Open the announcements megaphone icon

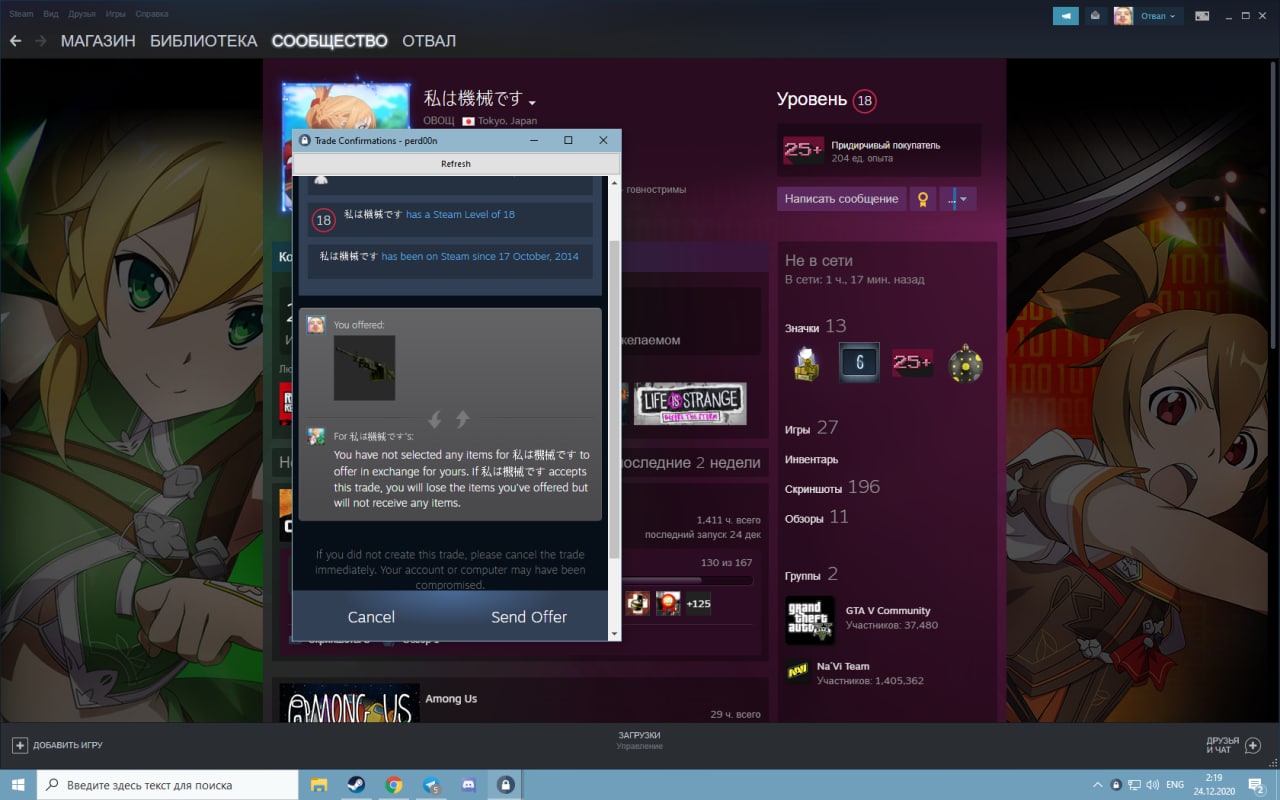(x=1066, y=15)
